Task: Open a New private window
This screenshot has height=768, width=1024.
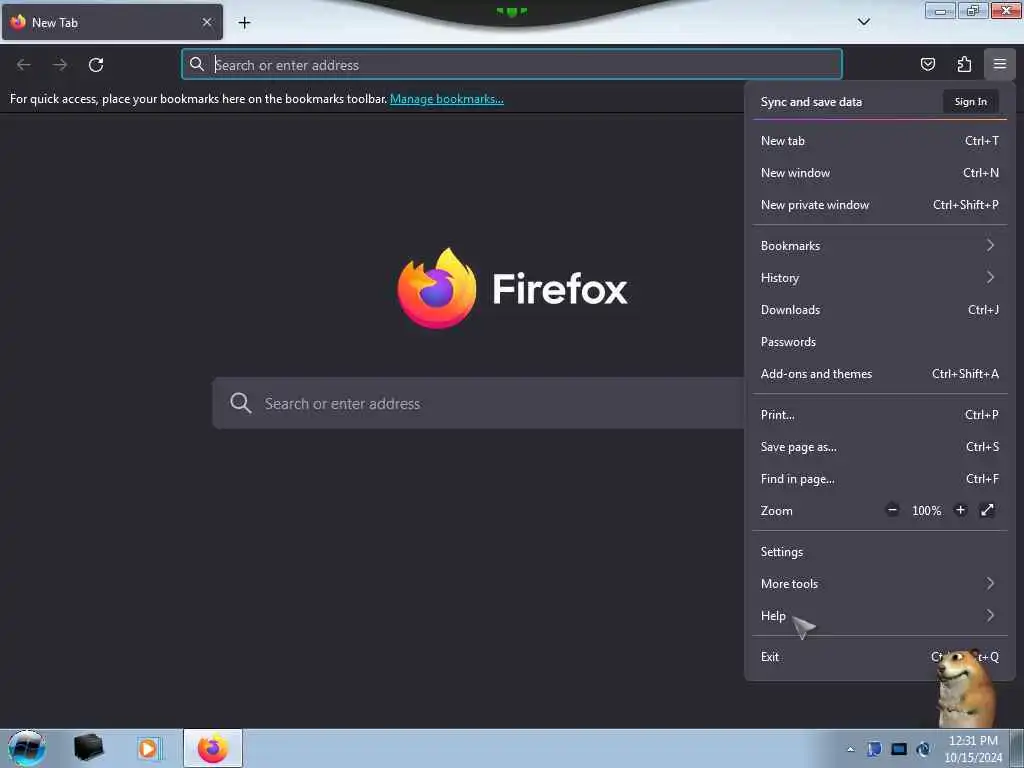Action: pos(880,204)
